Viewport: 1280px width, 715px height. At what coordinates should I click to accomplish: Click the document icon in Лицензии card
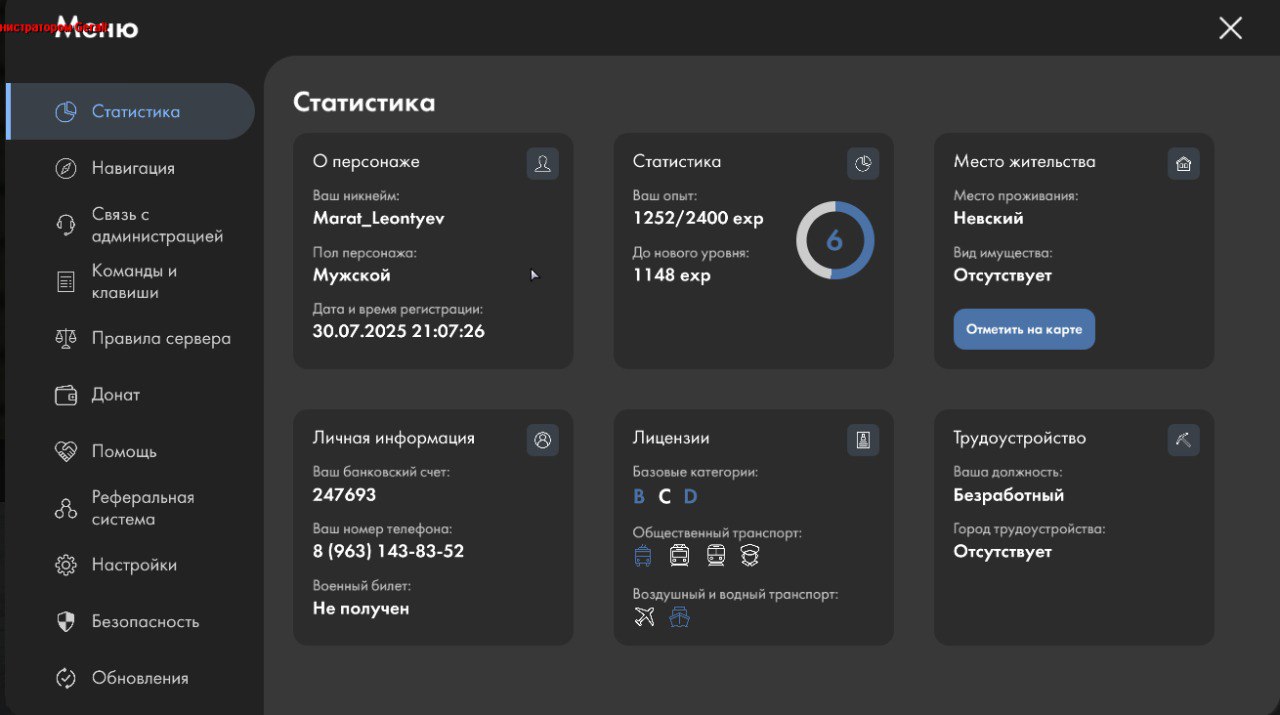tap(862, 439)
